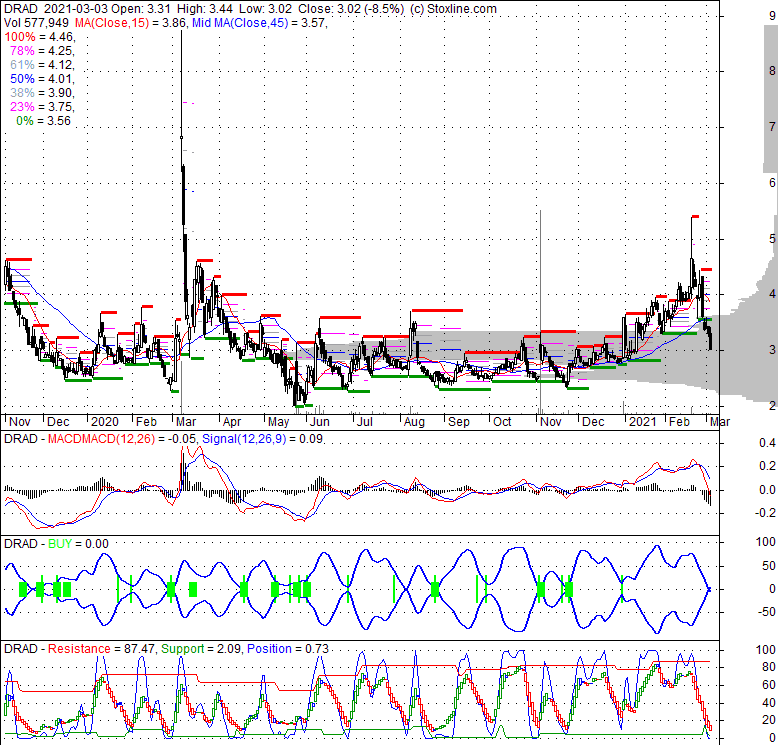Image resolution: width=780 pixels, height=745 pixels.
Task: Click the price axis value '5'
Action: coord(772,239)
